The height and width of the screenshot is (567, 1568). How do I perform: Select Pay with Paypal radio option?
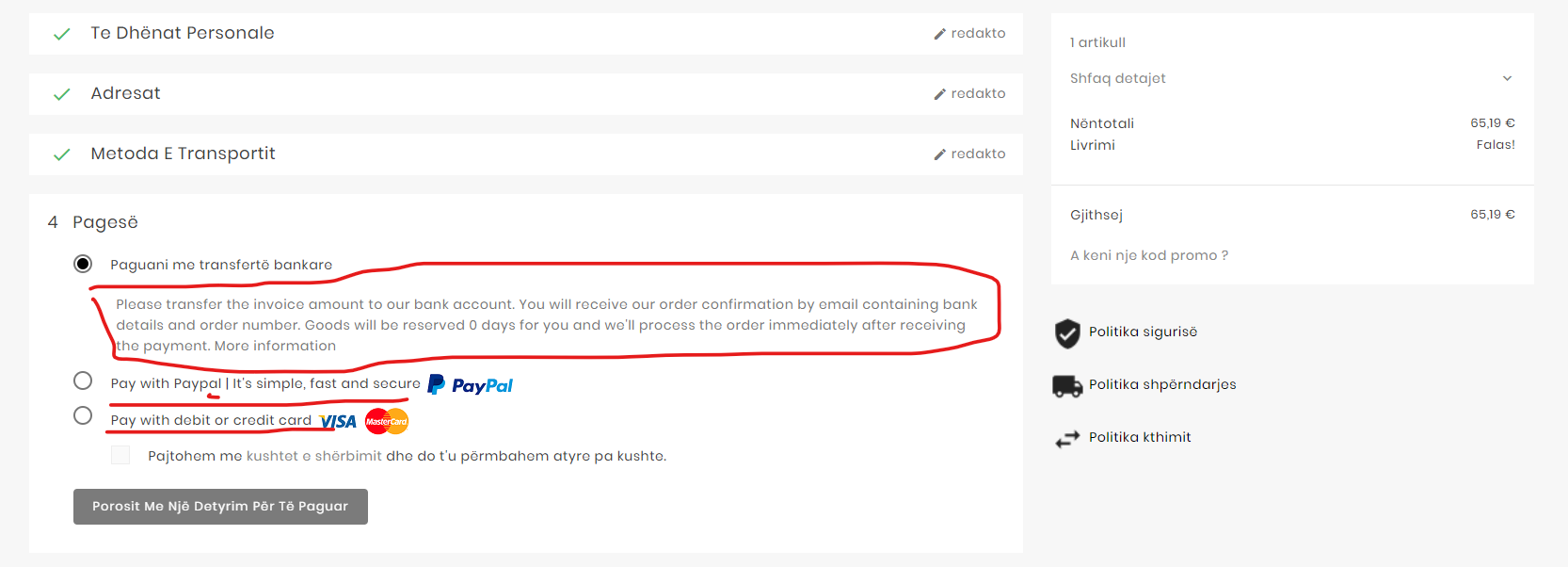pyautogui.click(x=83, y=381)
